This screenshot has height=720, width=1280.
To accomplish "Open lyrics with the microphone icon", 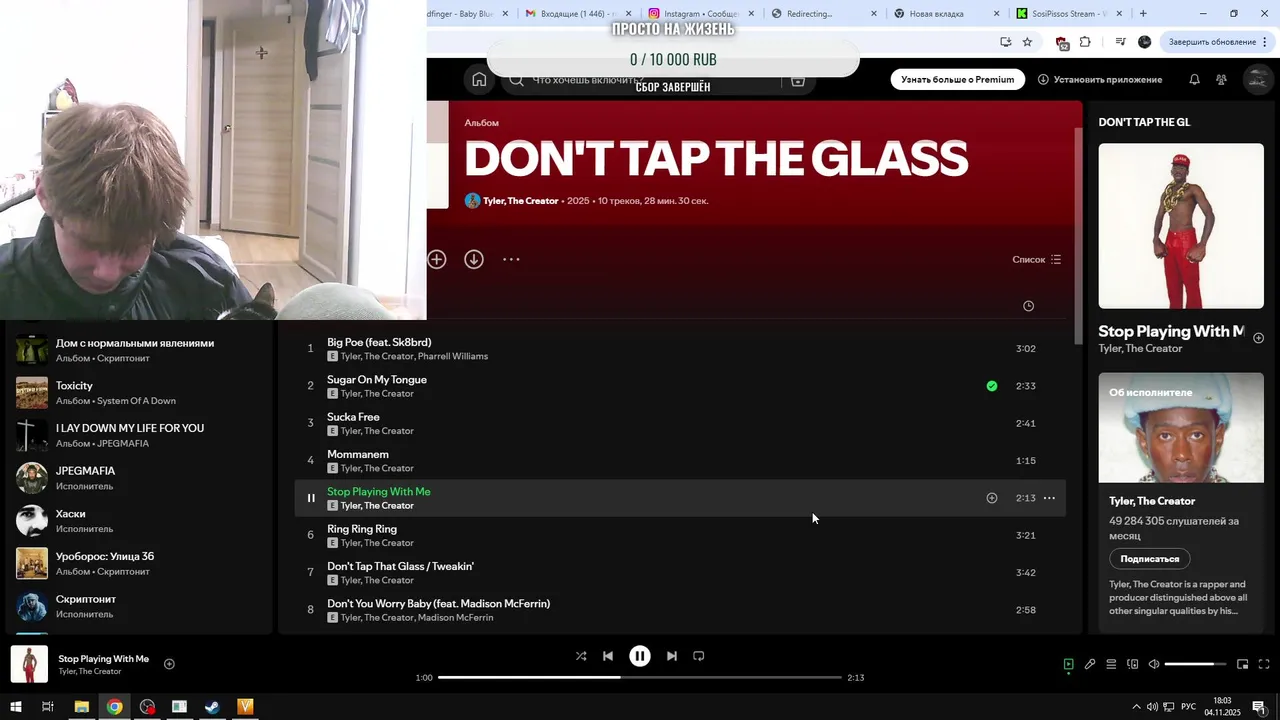I will (x=1090, y=664).
